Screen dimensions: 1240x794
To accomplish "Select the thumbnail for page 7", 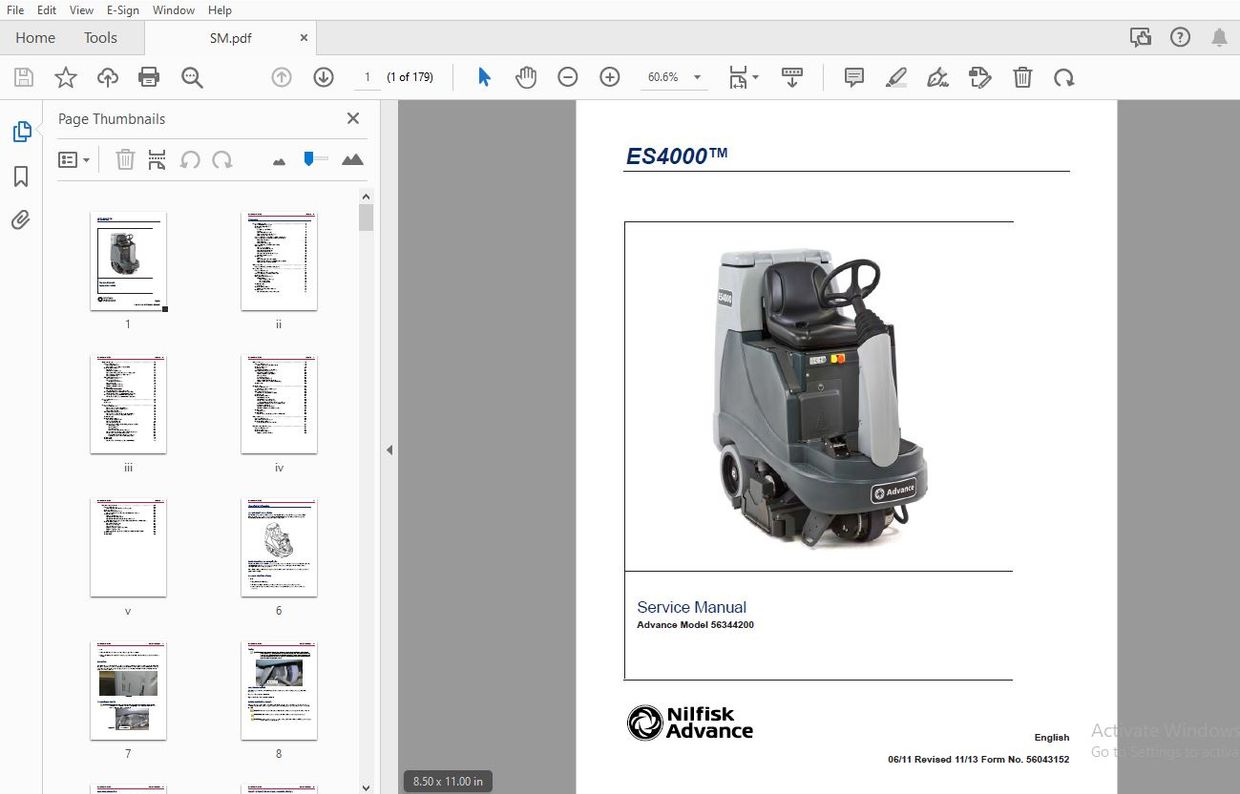I will 128,689.
